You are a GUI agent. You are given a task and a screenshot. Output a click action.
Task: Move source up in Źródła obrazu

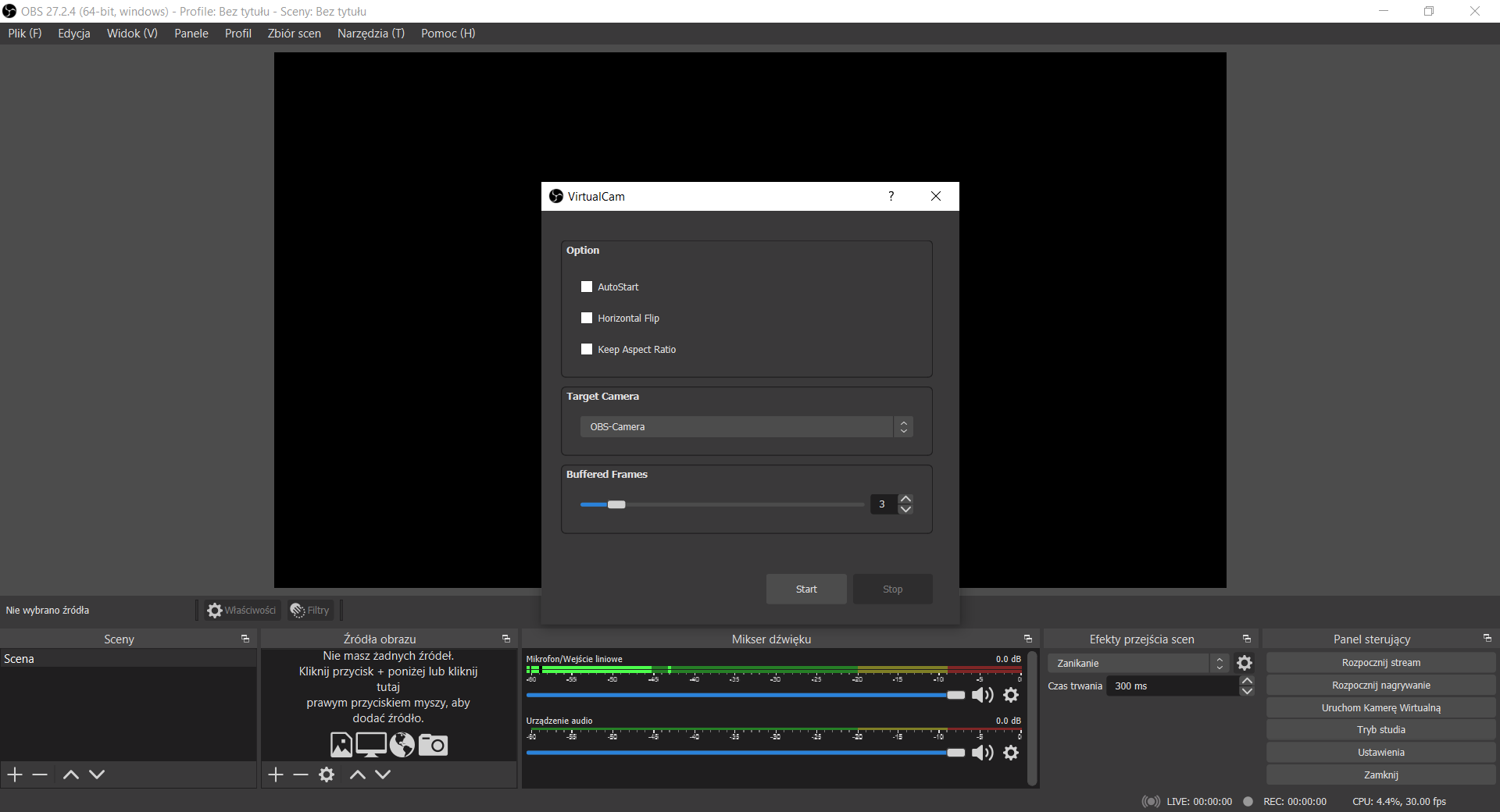pyautogui.click(x=357, y=775)
